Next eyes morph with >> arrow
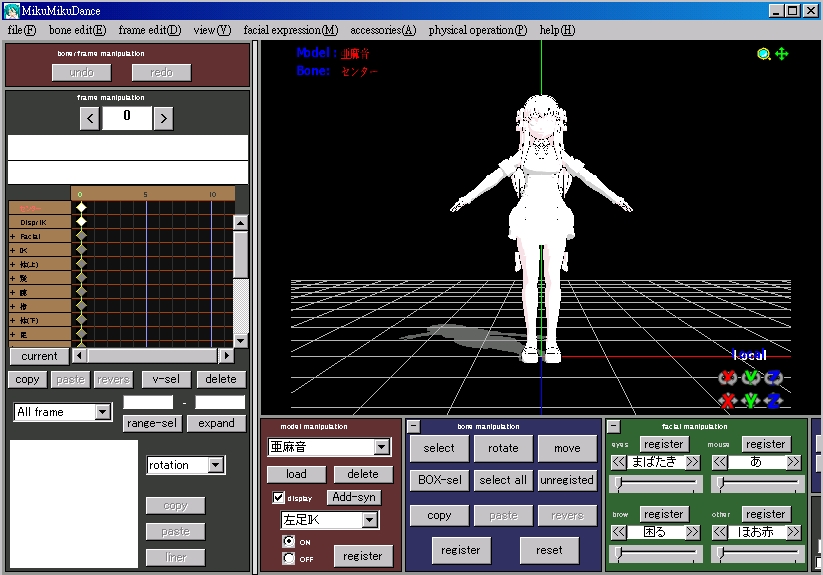Image resolution: width=823 pixels, height=575 pixels. pyautogui.click(x=693, y=462)
